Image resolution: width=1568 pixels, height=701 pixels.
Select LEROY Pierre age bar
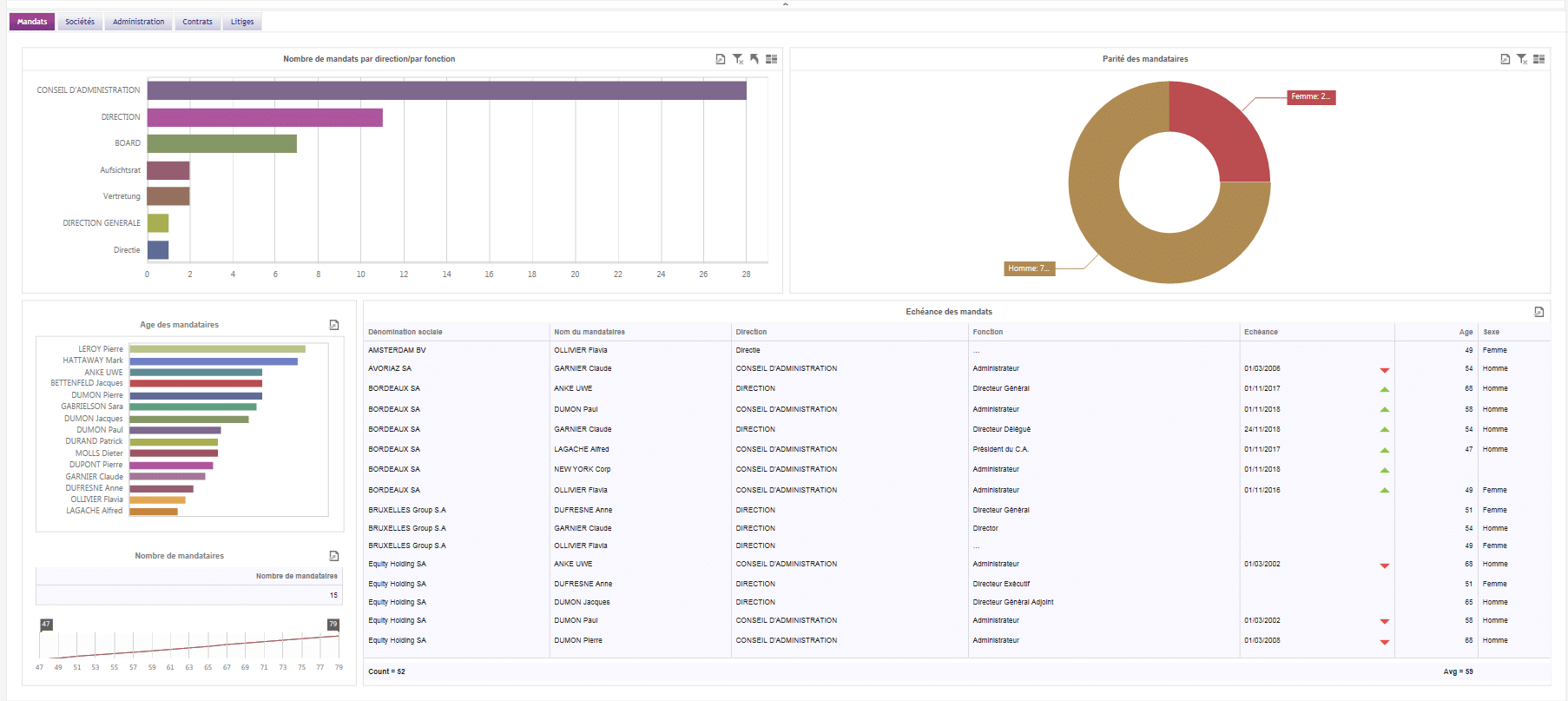pyautogui.click(x=217, y=349)
